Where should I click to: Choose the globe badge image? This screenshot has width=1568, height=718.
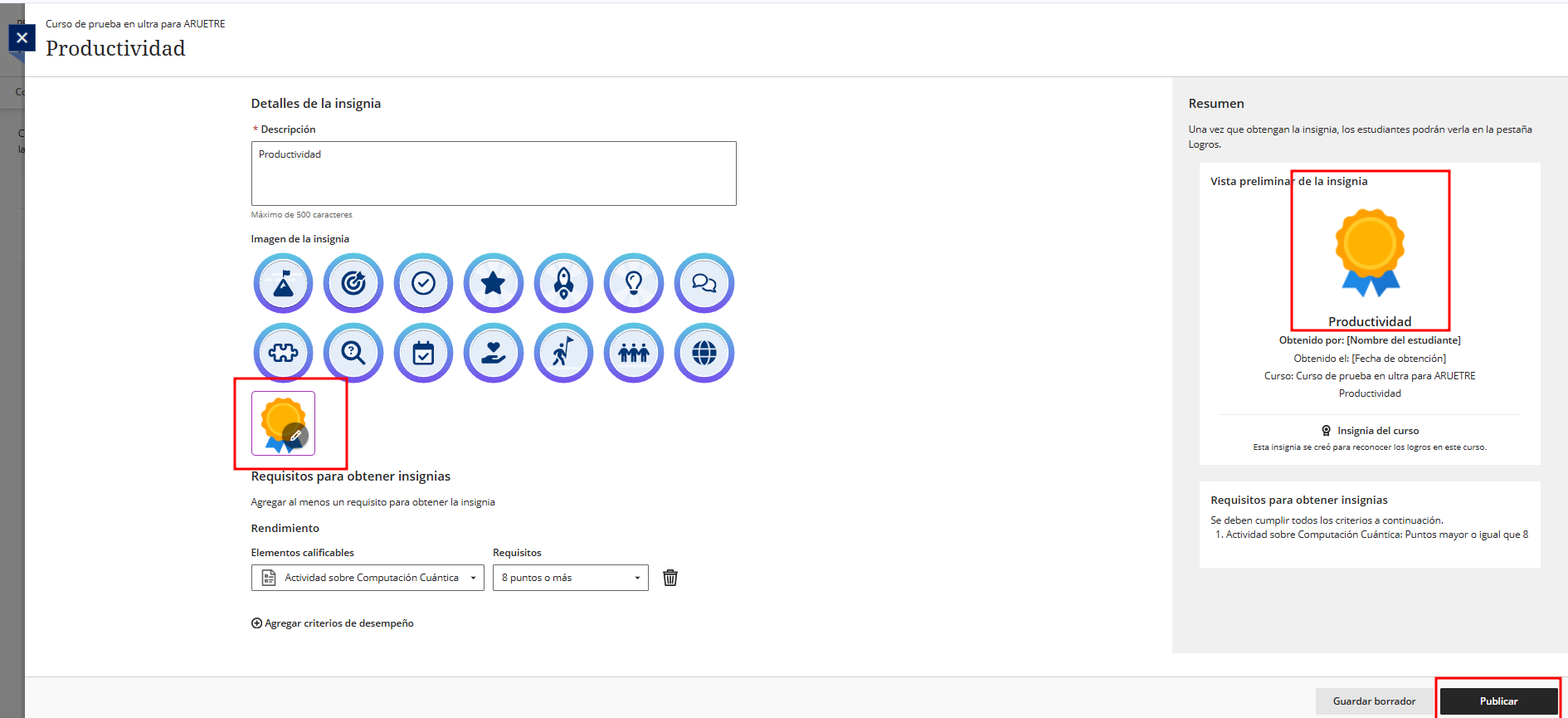pyautogui.click(x=704, y=354)
